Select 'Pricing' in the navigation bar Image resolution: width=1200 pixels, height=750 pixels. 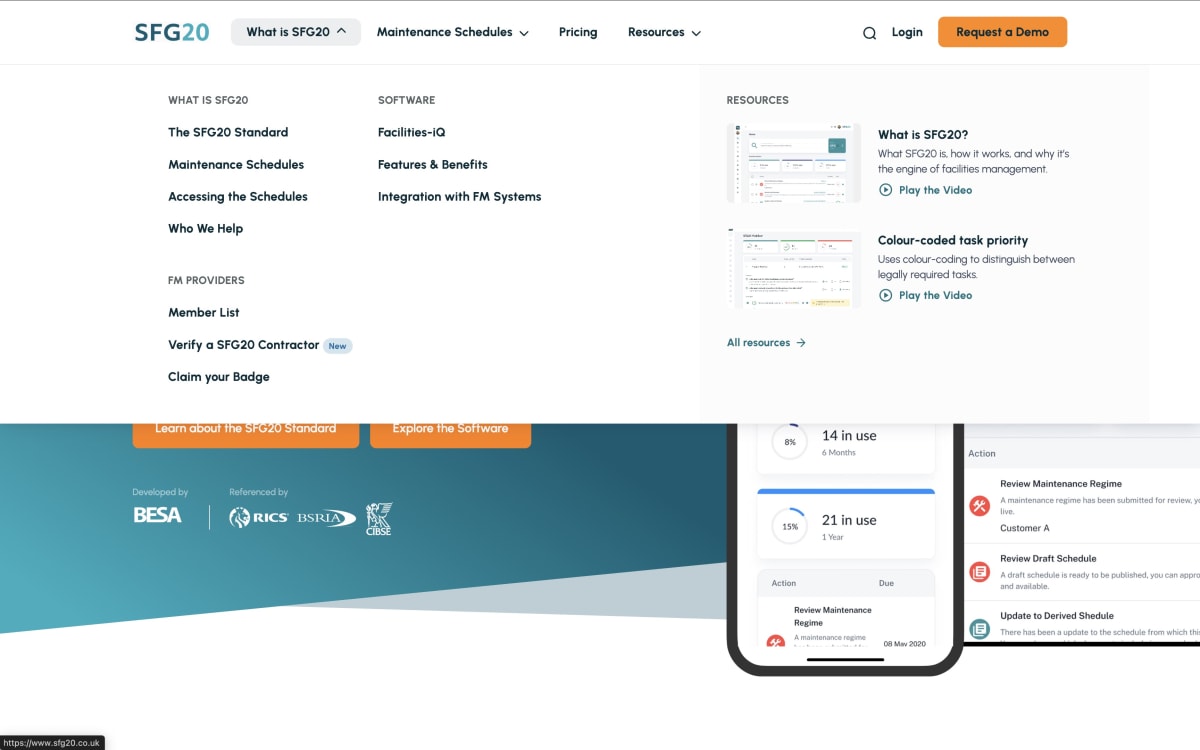pos(578,31)
